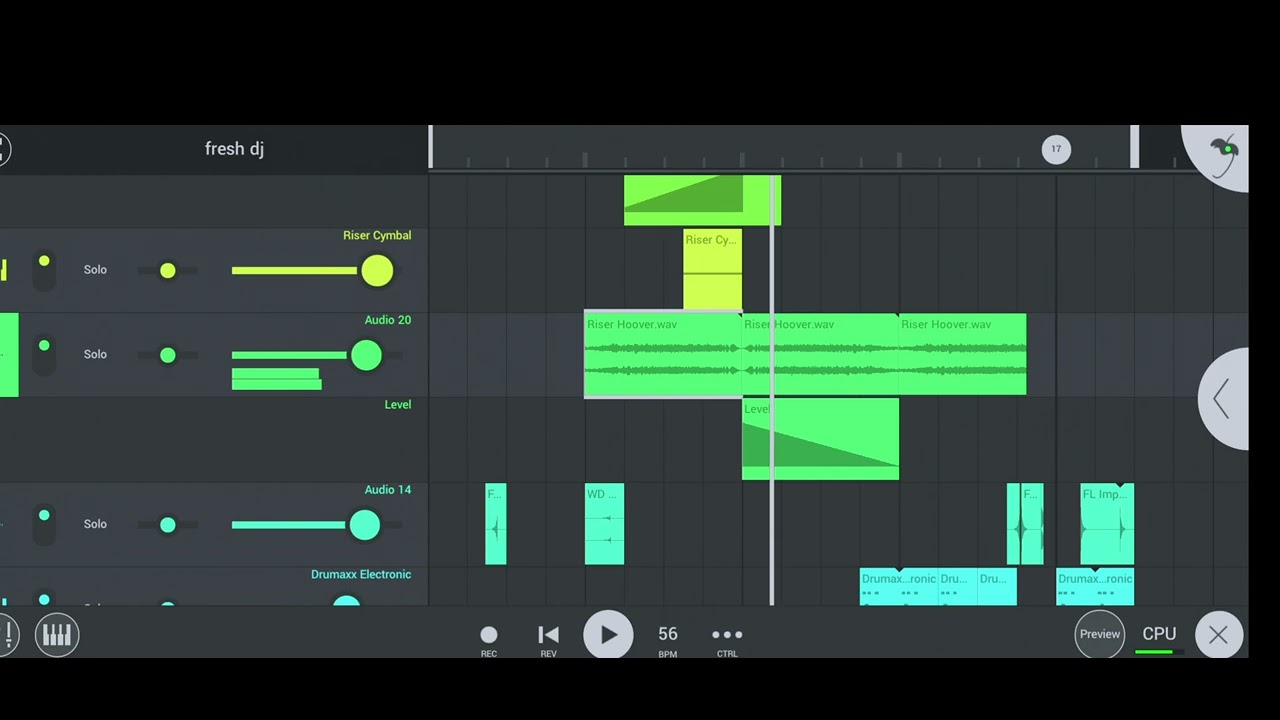Toggle mute on Audio 14 track
Image resolution: width=1280 pixels, height=720 pixels.
tap(44, 524)
